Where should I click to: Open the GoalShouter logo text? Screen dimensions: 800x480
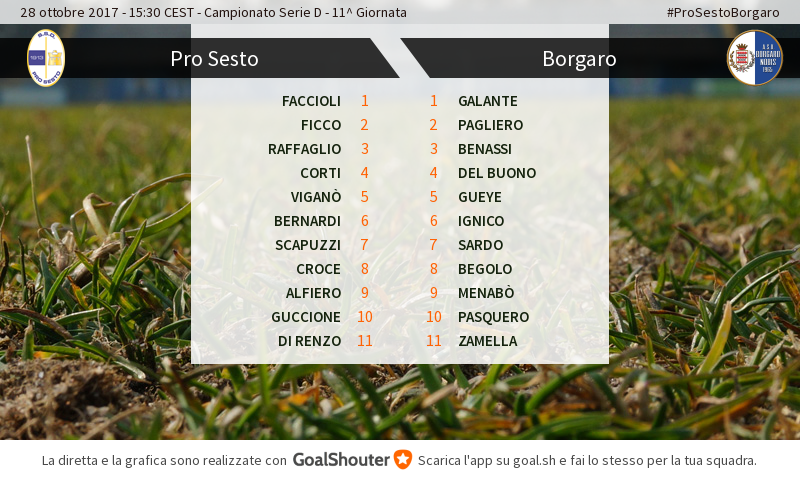pyautogui.click(x=341, y=460)
